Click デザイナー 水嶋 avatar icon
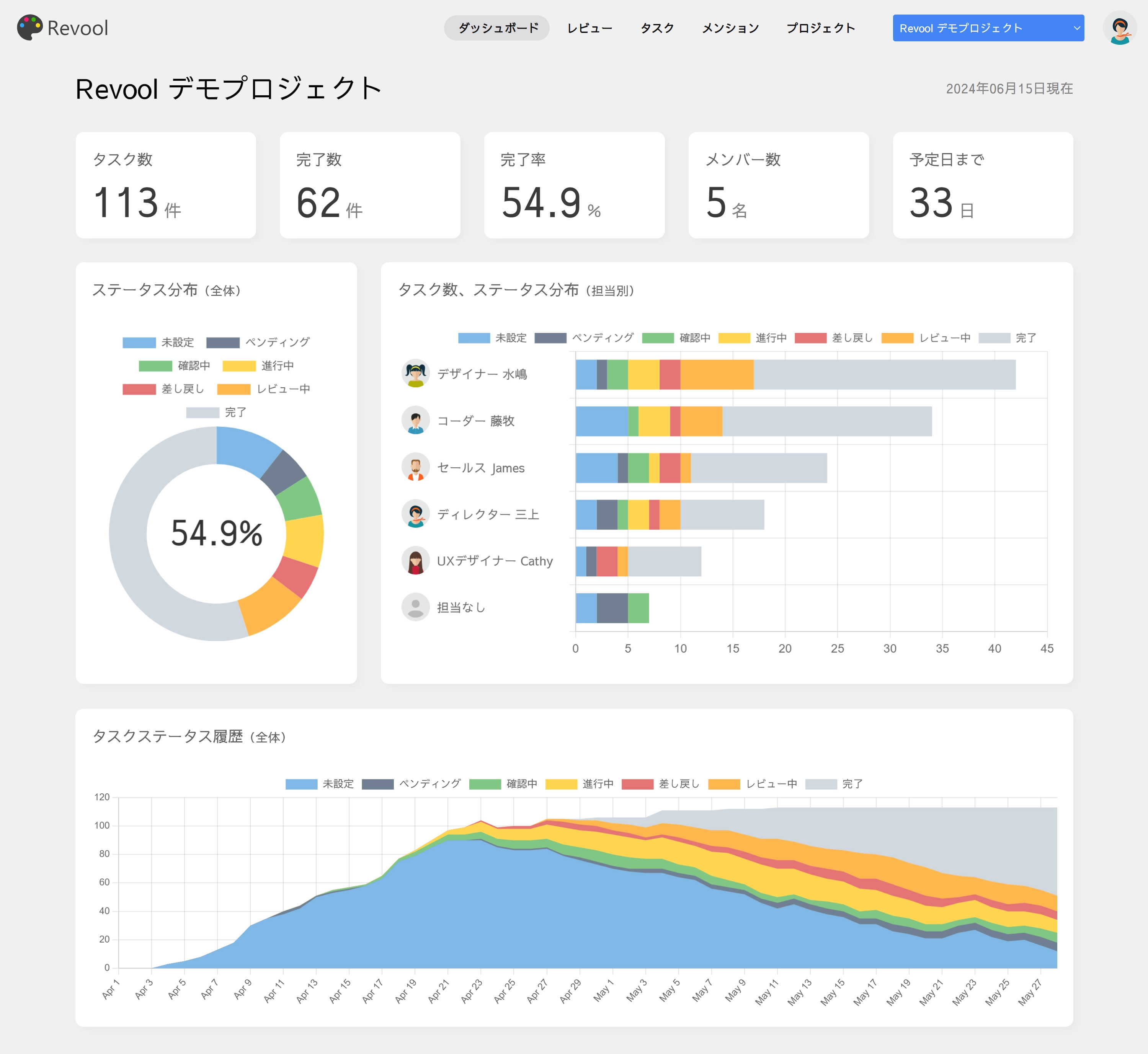1148x1054 pixels. (415, 374)
